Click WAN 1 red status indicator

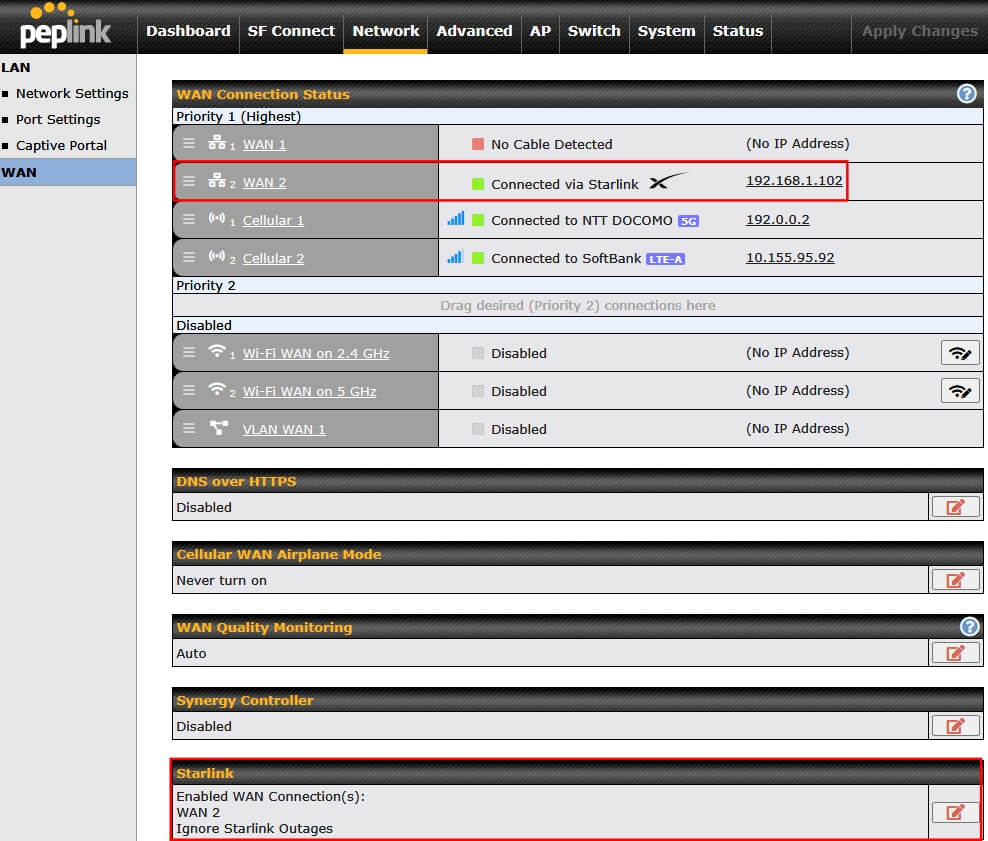(478, 144)
